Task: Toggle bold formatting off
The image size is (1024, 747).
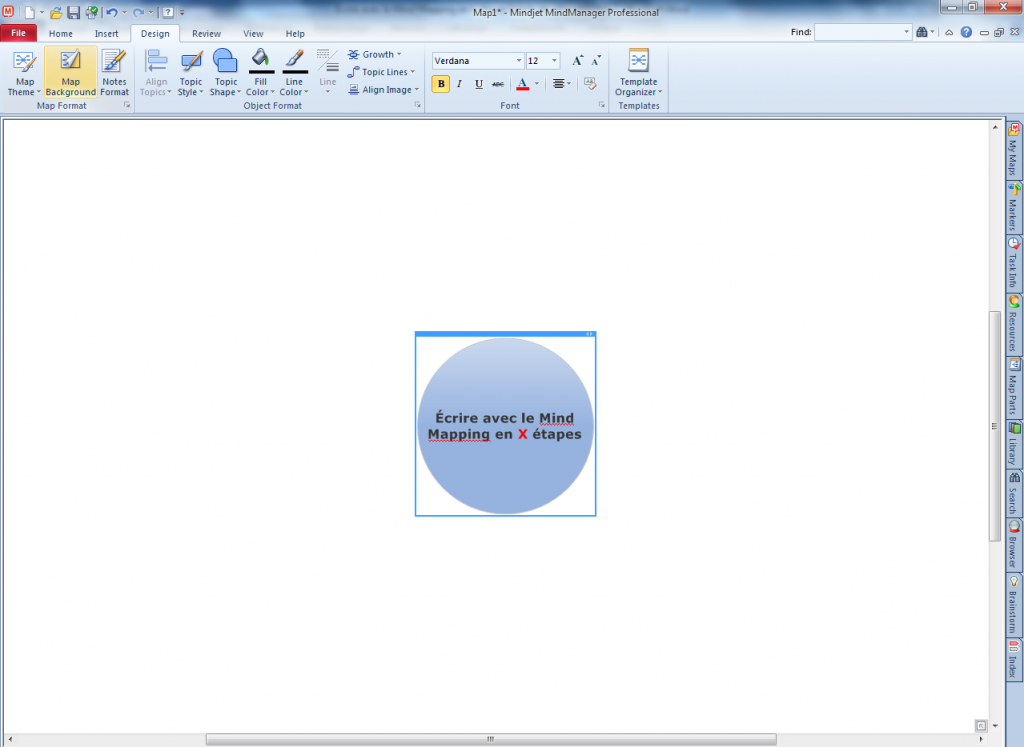Action: pos(441,84)
